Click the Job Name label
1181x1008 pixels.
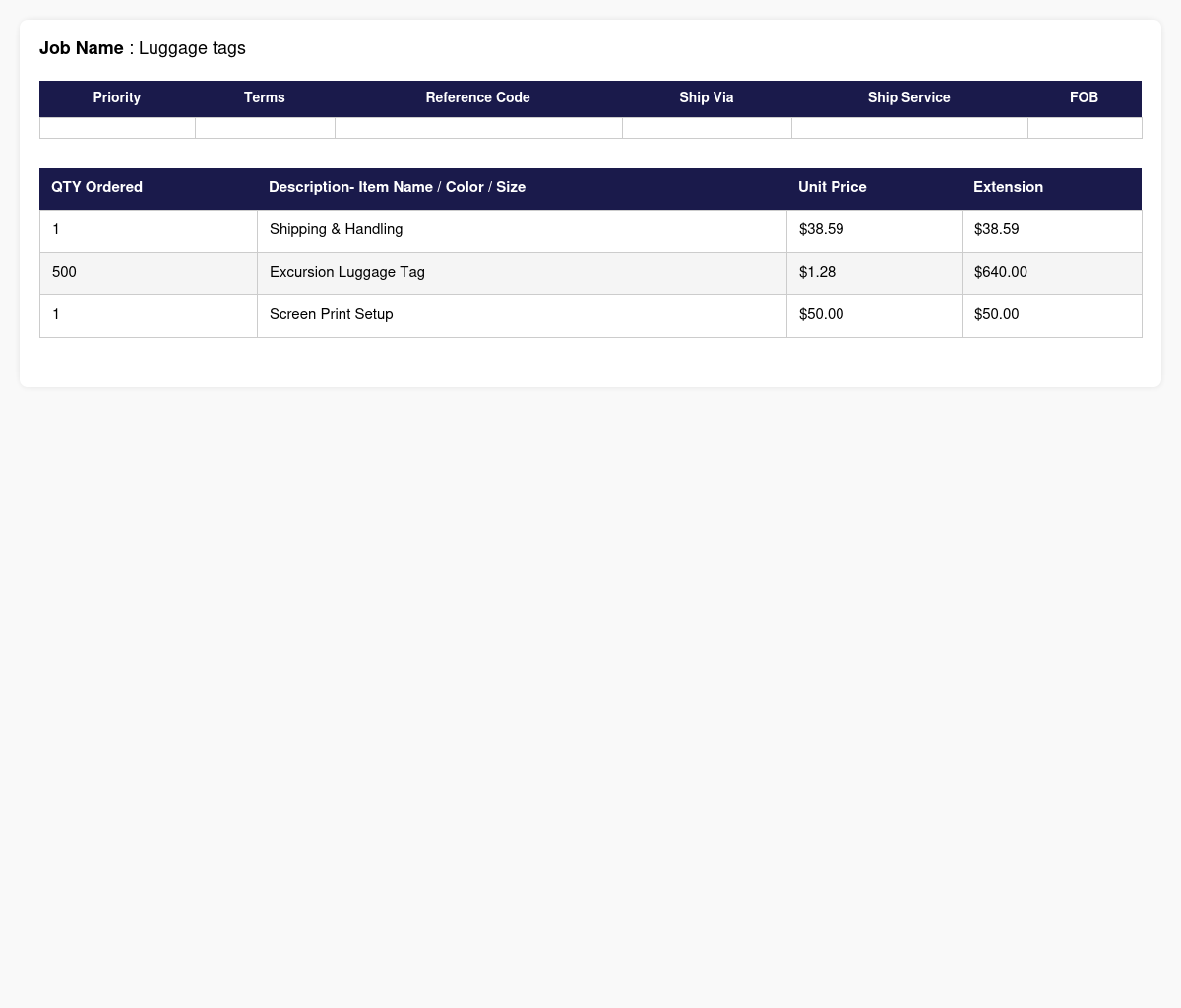(x=82, y=48)
